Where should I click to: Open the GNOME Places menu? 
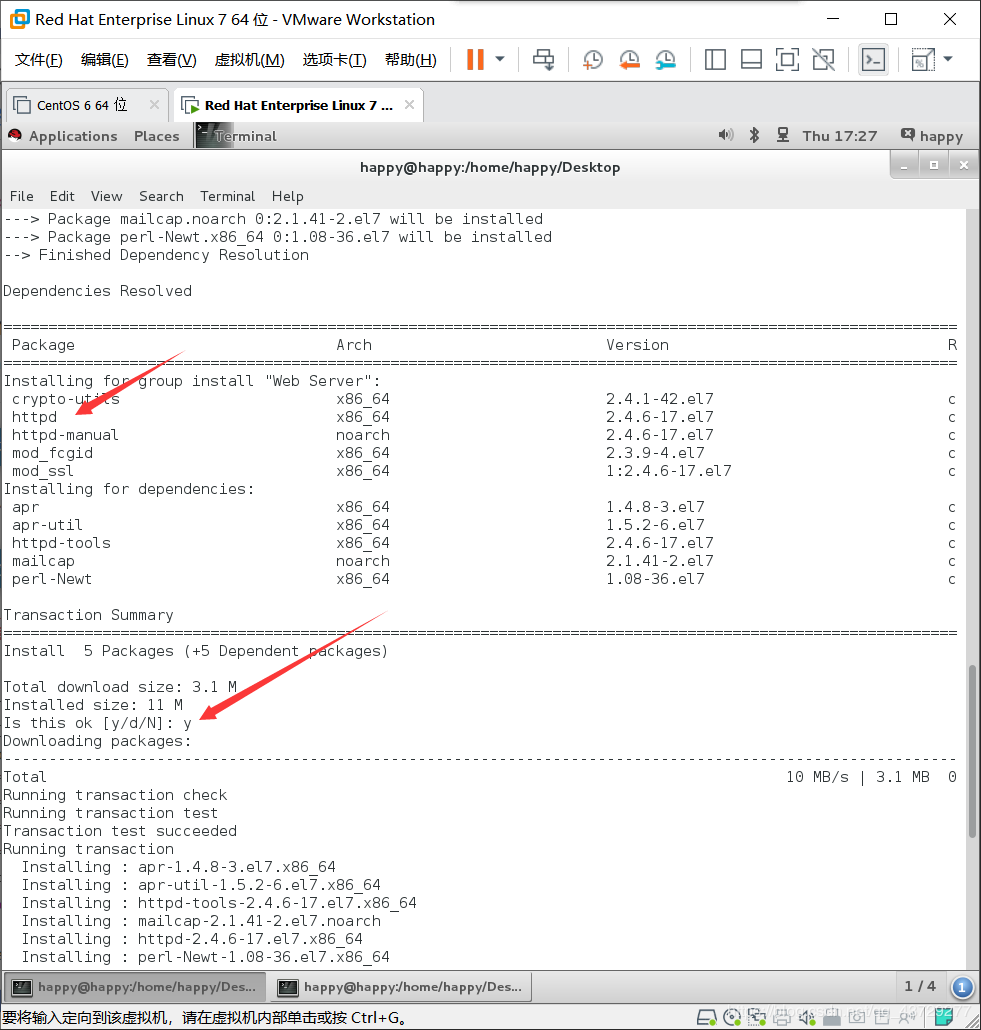click(156, 136)
